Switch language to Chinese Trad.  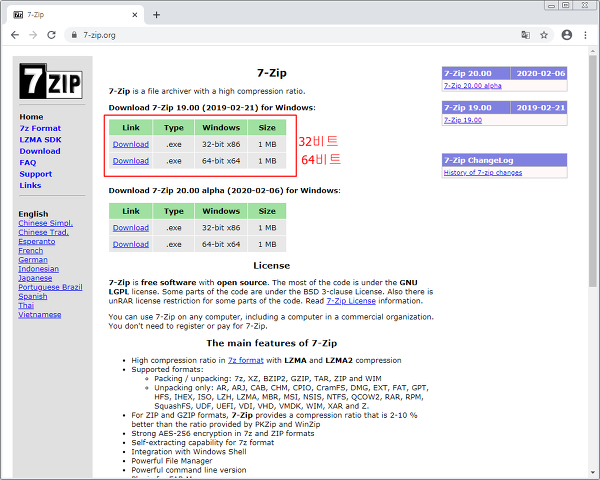coord(44,232)
